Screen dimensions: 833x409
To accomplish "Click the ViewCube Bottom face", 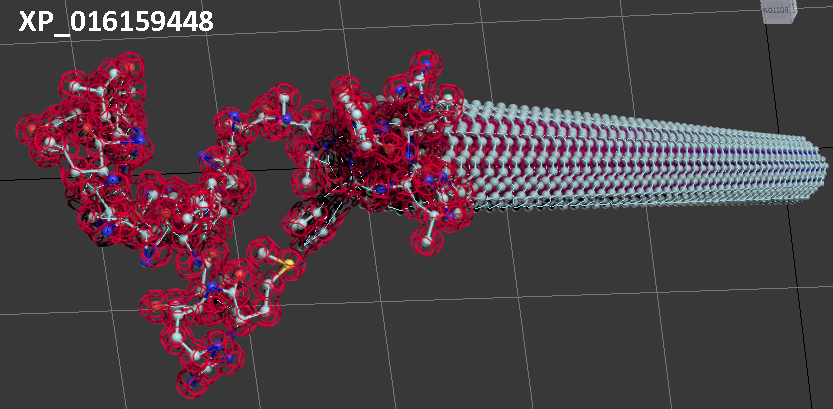I will [x=777, y=11].
